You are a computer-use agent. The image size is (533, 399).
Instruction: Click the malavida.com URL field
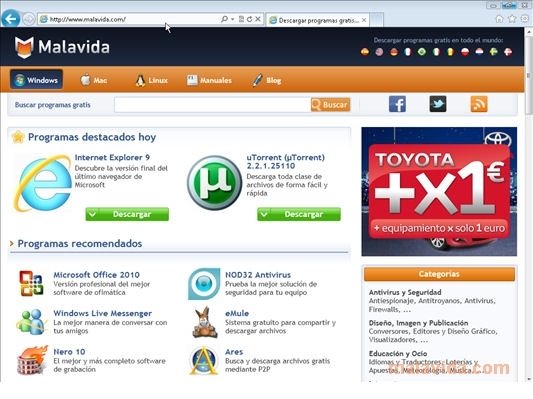pos(129,19)
